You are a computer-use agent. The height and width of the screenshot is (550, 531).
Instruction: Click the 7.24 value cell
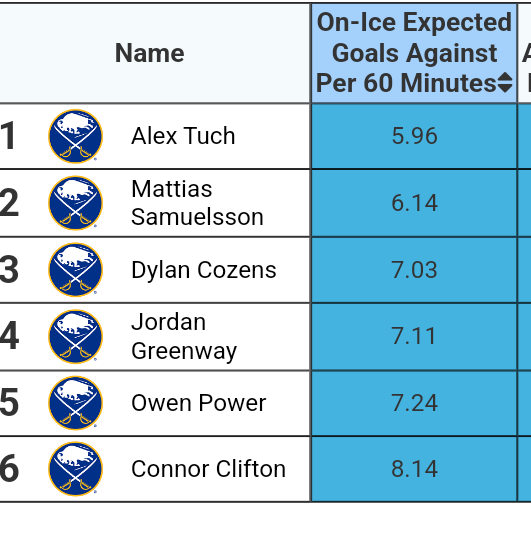coord(414,403)
